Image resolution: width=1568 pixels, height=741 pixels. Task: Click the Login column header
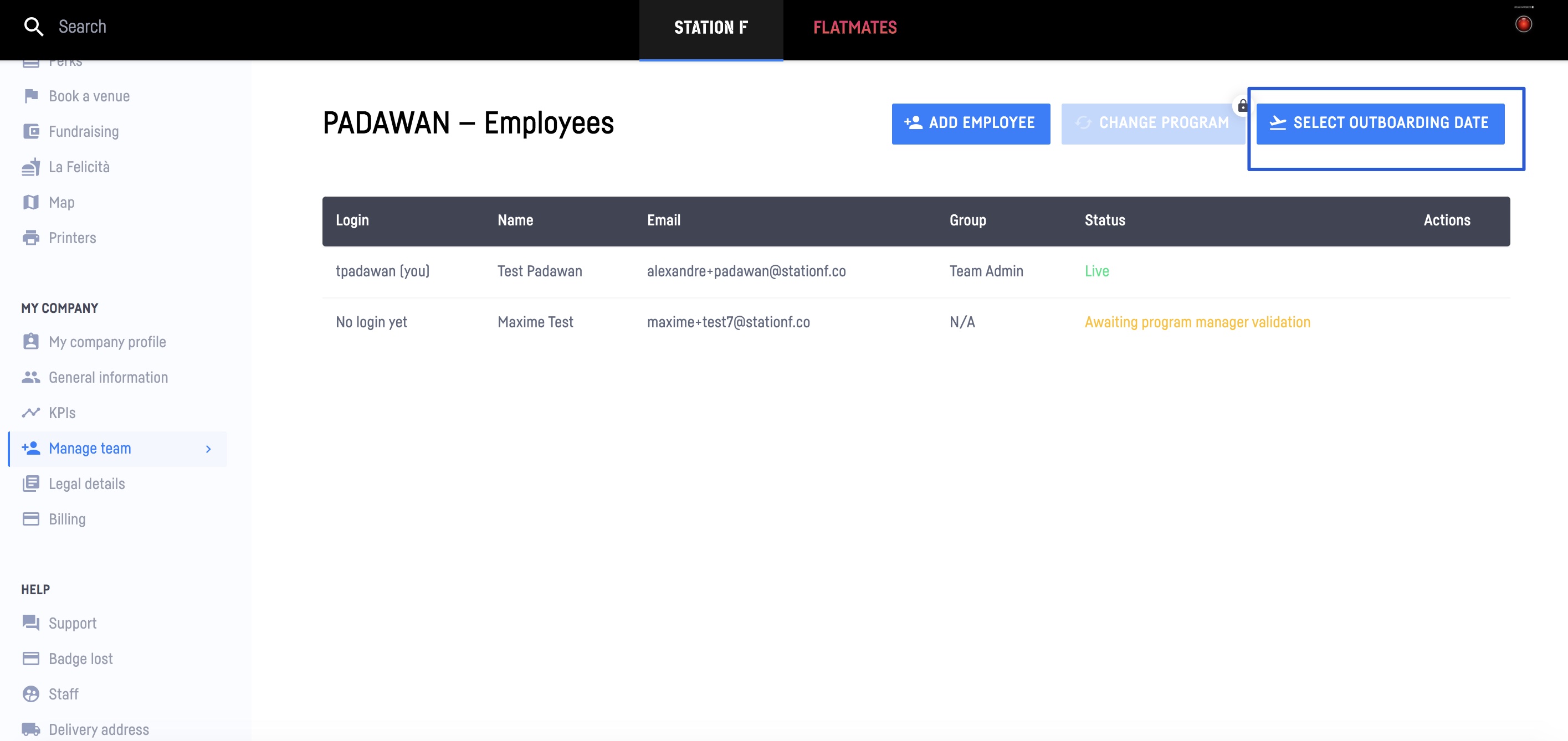(352, 220)
